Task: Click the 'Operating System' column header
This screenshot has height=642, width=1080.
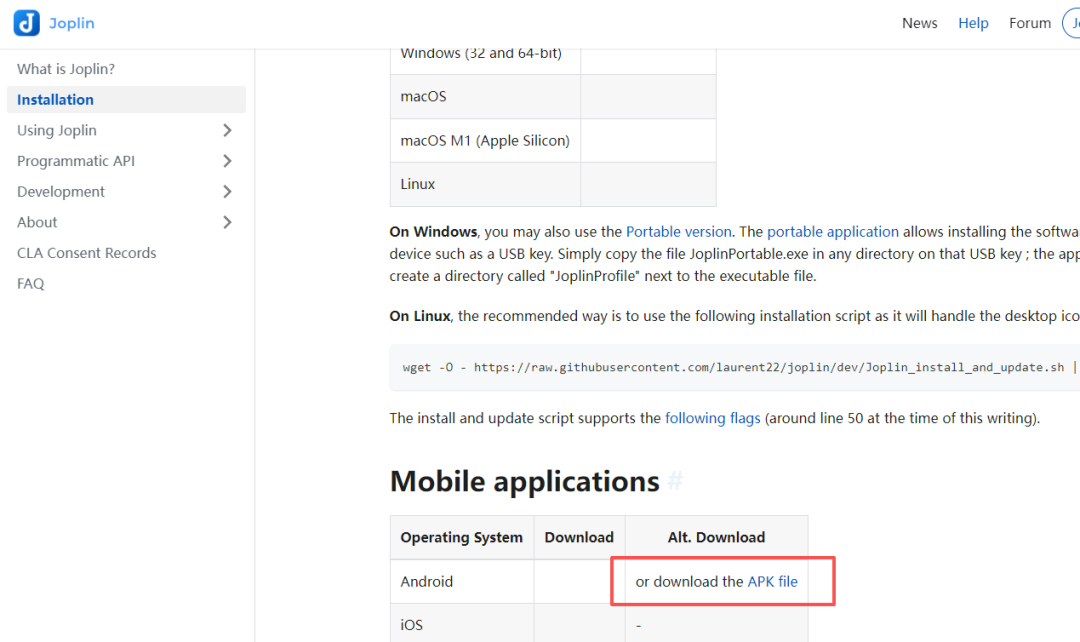Action: point(461,537)
